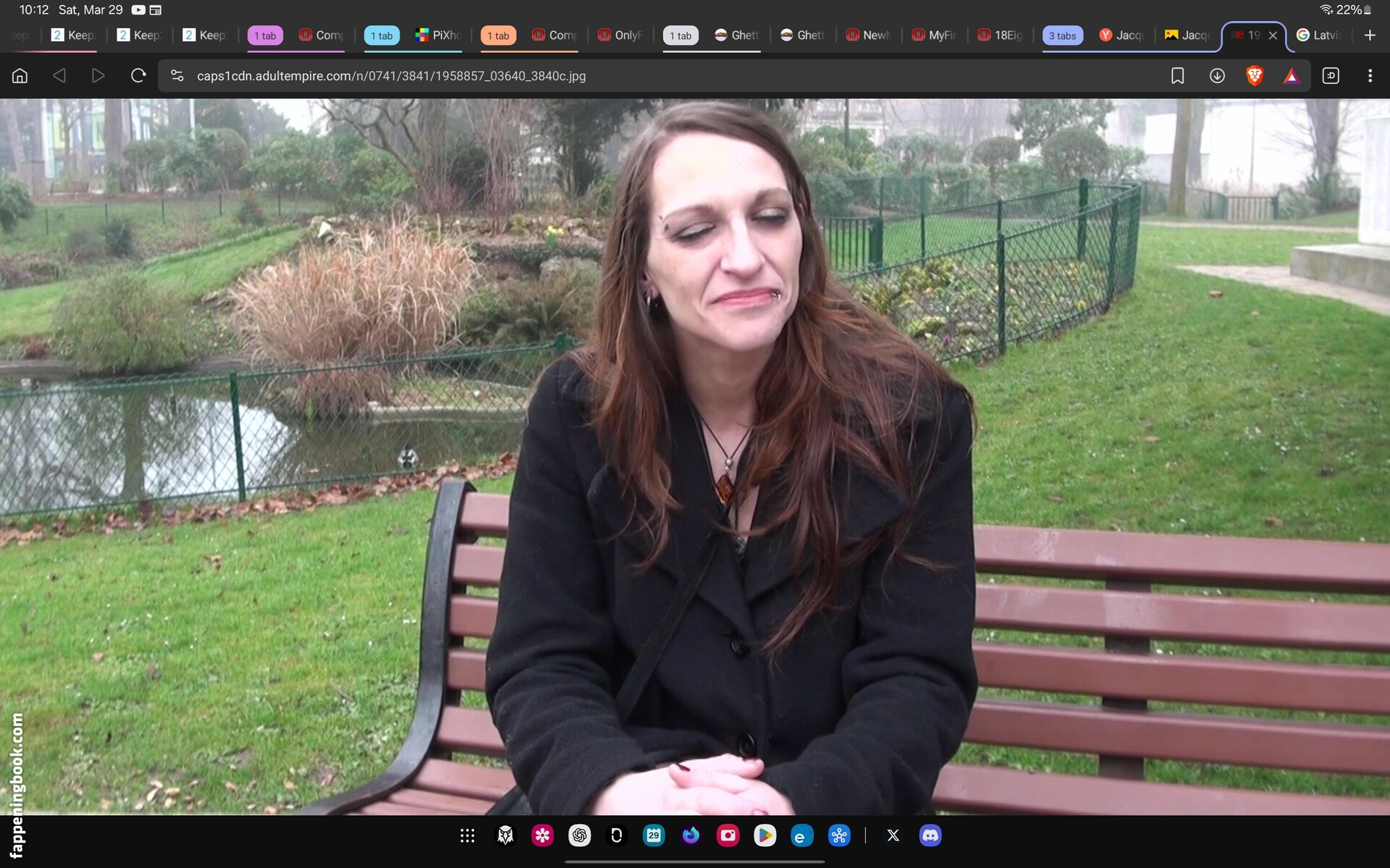Expand the purple '1 tab' group
The height and width of the screenshot is (868, 1390).
click(x=265, y=35)
